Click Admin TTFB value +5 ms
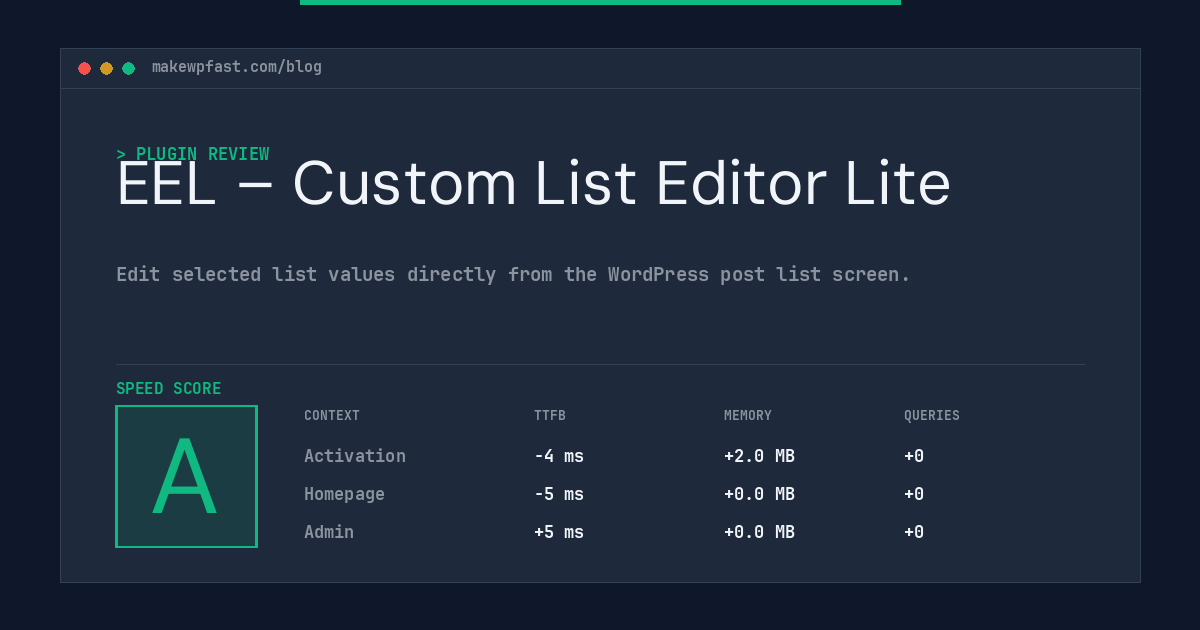 tap(559, 532)
